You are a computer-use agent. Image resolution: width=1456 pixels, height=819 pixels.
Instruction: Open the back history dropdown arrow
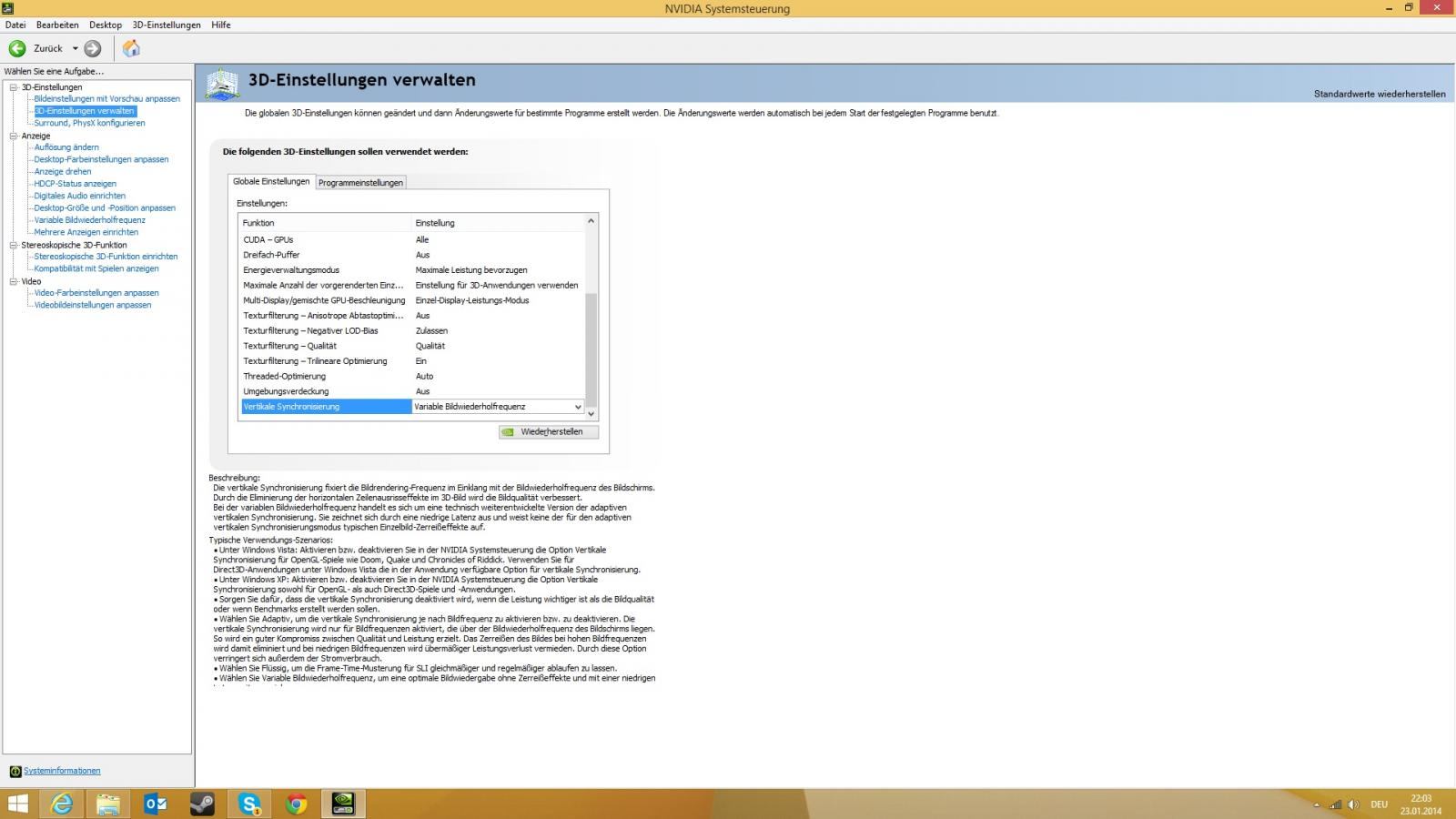click(75, 48)
